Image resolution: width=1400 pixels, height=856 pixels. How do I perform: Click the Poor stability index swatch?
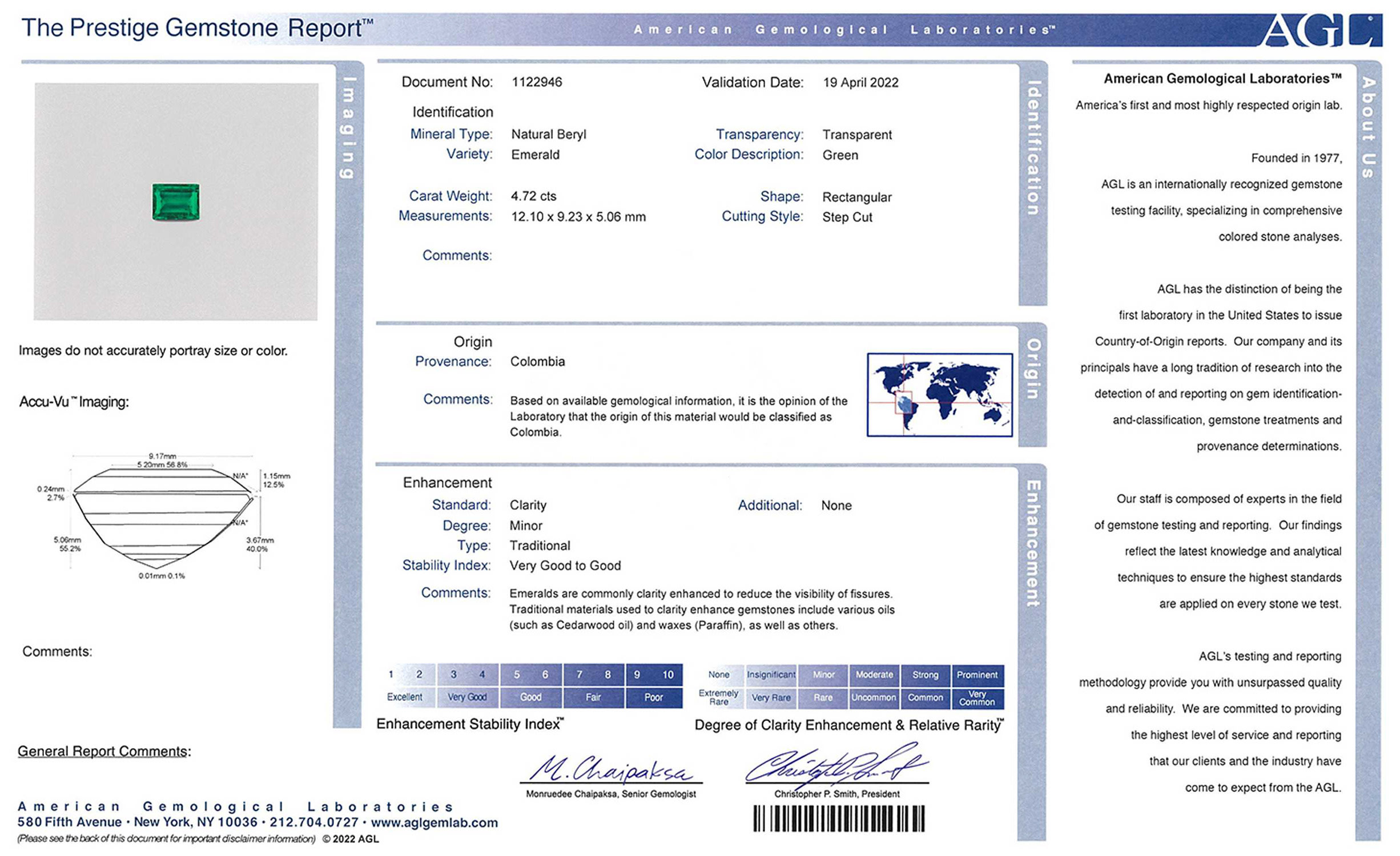pos(653,697)
